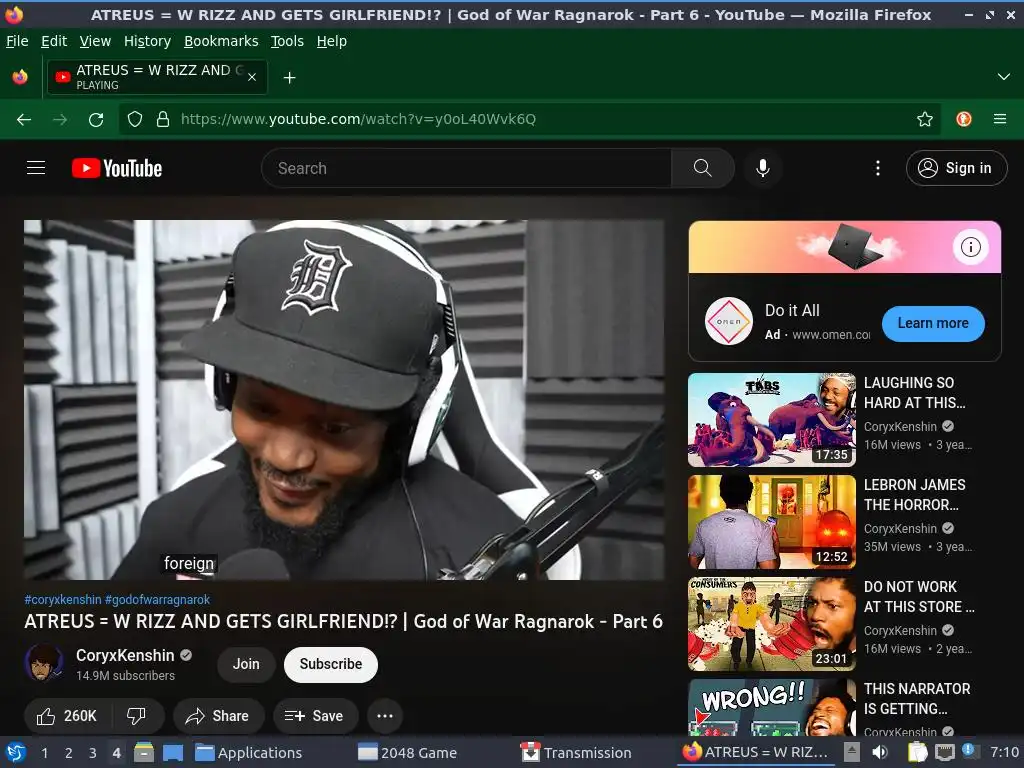Save the video to a playlist
This screenshot has height=768, width=1024.
pyautogui.click(x=315, y=716)
